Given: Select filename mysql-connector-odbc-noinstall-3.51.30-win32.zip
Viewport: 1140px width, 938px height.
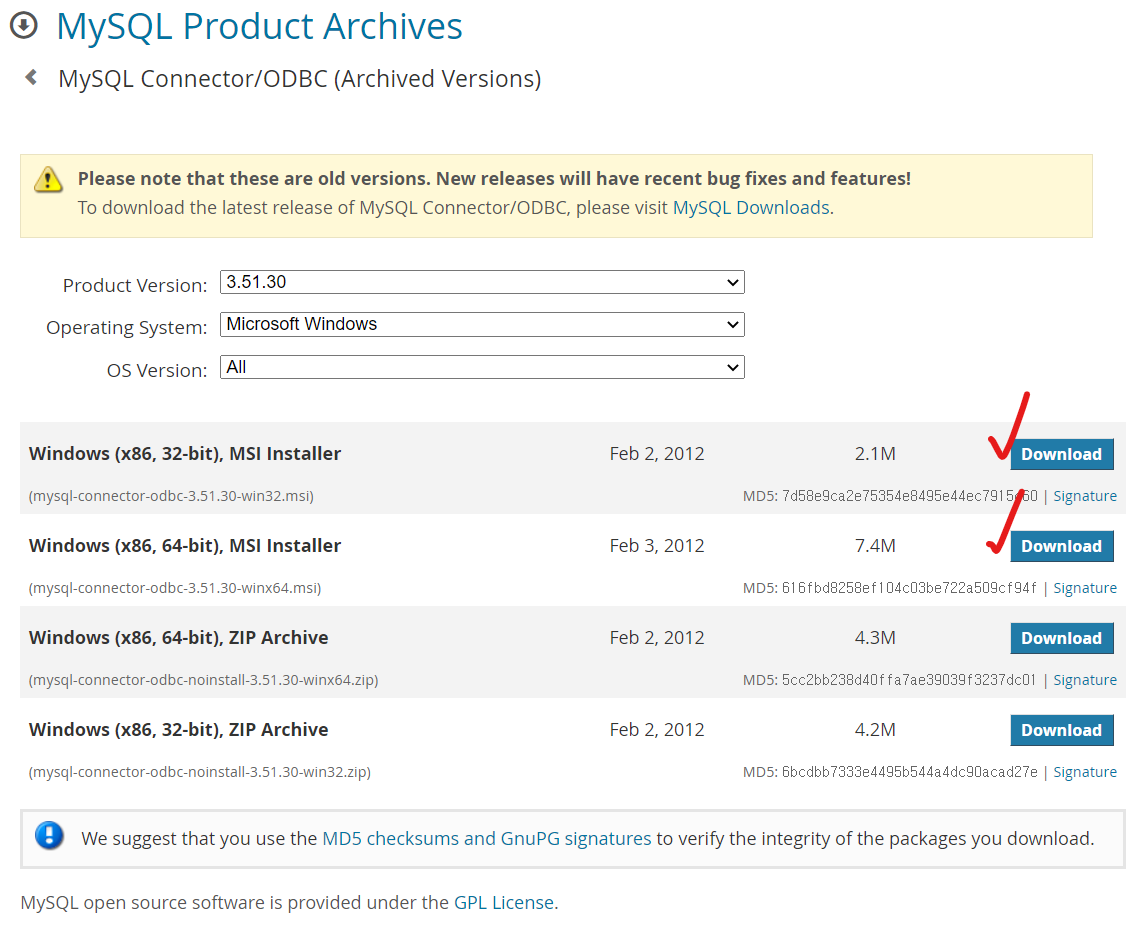Looking at the screenshot, I should click(x=200, y=771).
